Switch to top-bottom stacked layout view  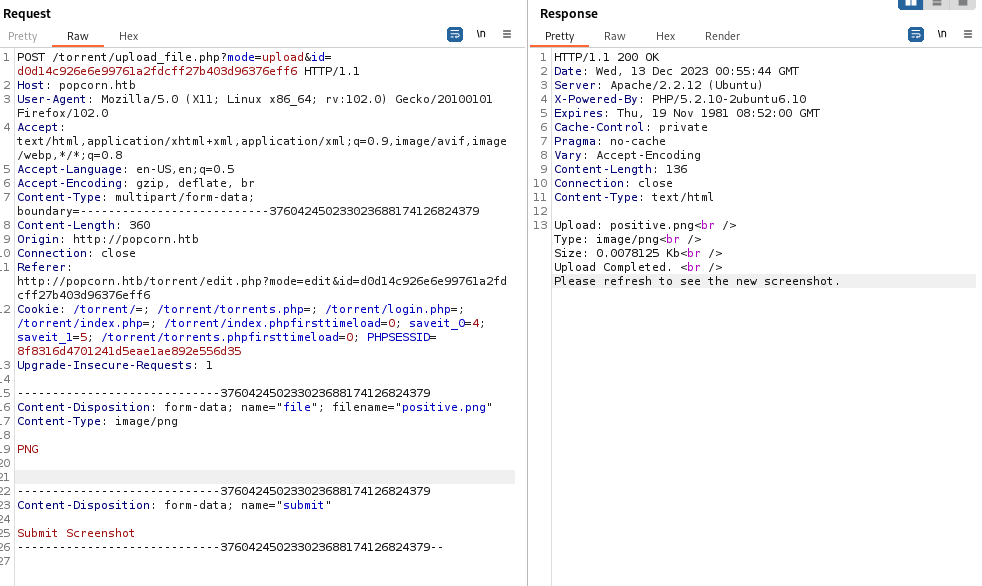[937, 3]
